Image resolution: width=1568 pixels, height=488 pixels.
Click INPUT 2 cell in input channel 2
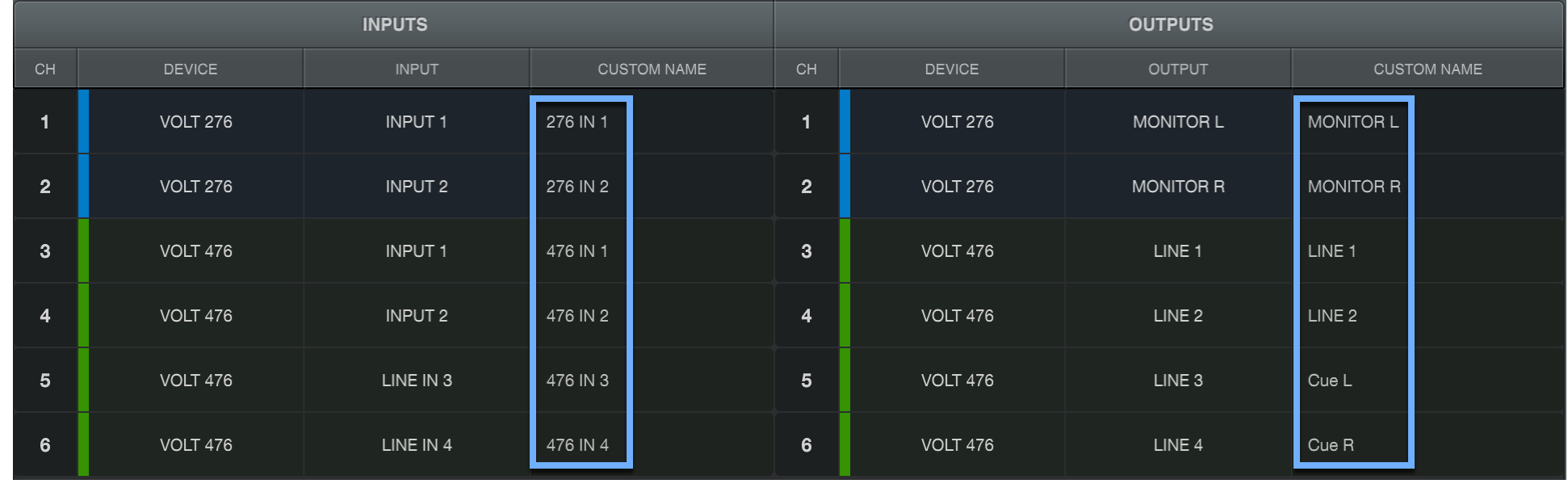point(417,187)
